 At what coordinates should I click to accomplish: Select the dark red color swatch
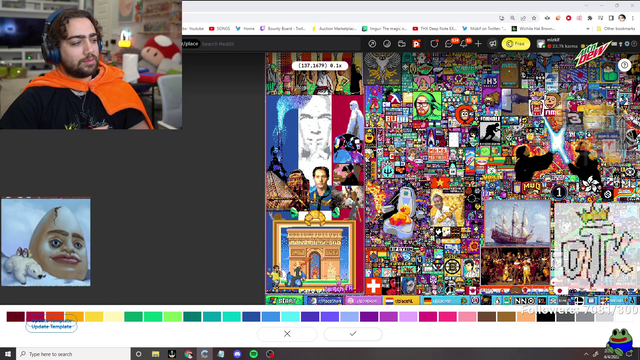coord(16,316)
